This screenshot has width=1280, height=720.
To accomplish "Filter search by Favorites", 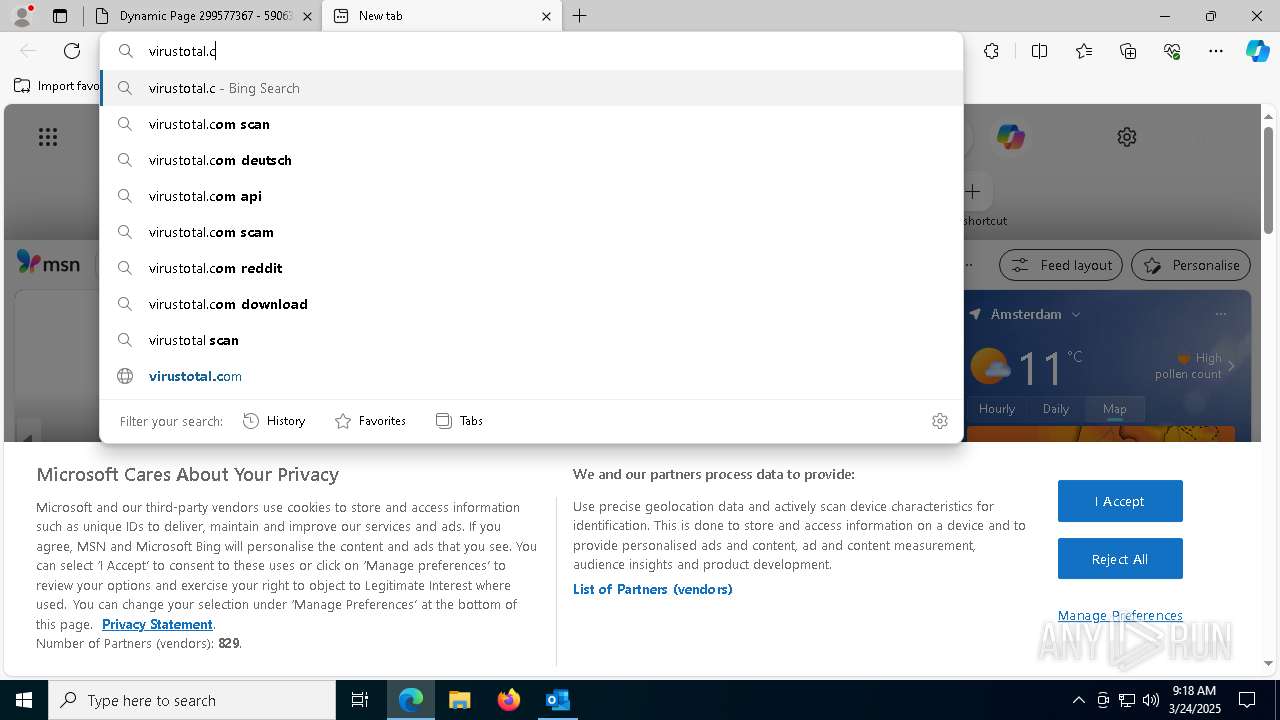I will point(370,421).
